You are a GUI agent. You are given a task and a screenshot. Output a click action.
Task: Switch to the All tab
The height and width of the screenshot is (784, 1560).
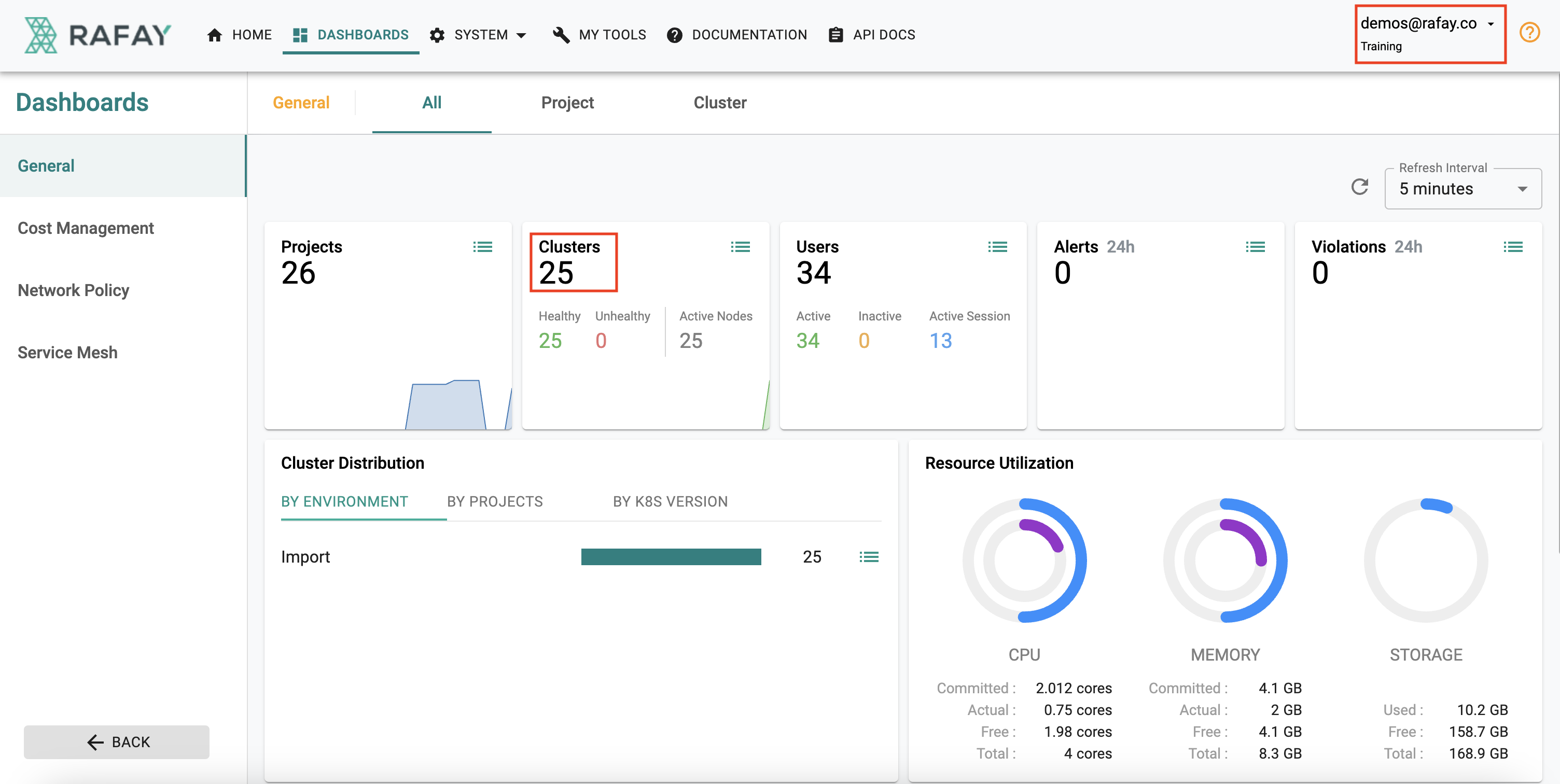pyautogui.click(x=432, y=103)
